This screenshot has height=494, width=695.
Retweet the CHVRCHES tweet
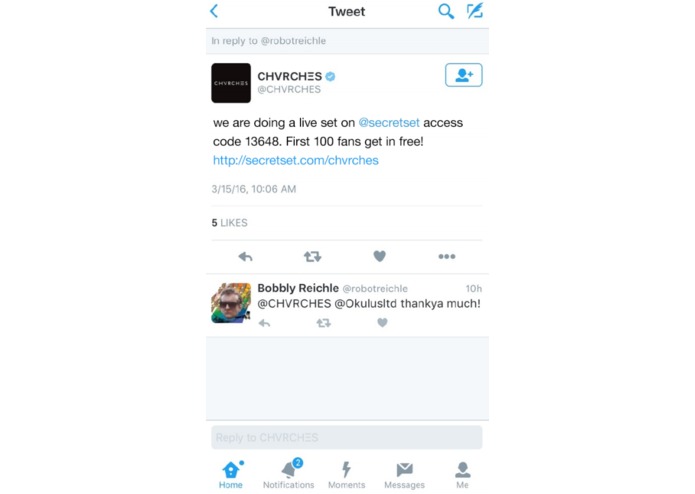[x=312, y=257]
